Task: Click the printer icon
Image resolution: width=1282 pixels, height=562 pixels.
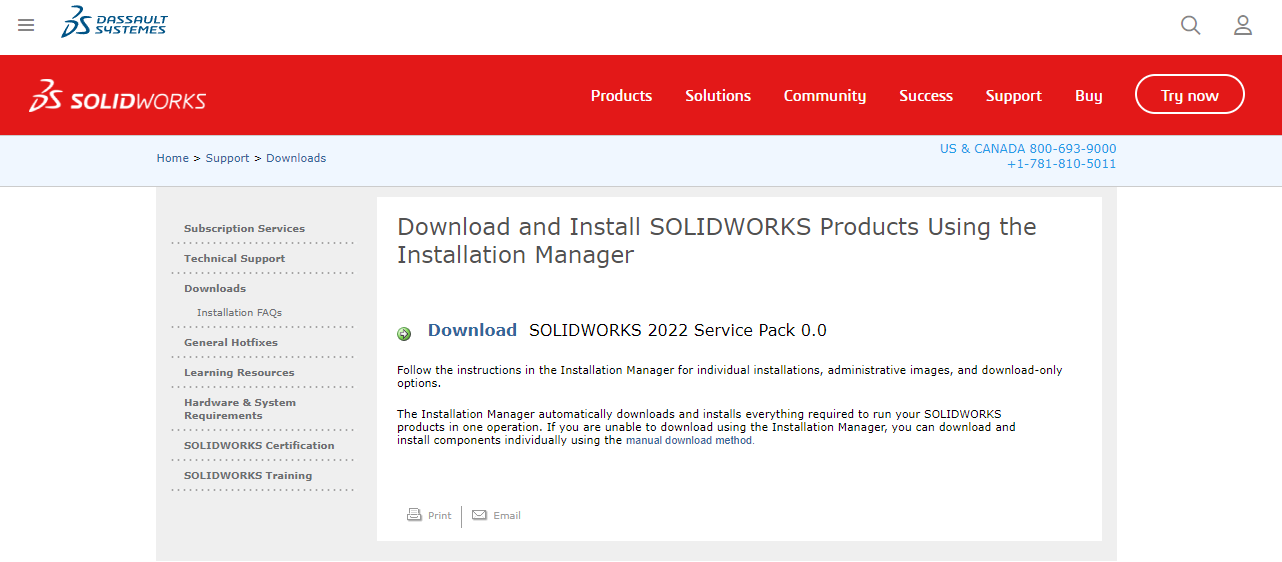Action: (x=414, y=515)
